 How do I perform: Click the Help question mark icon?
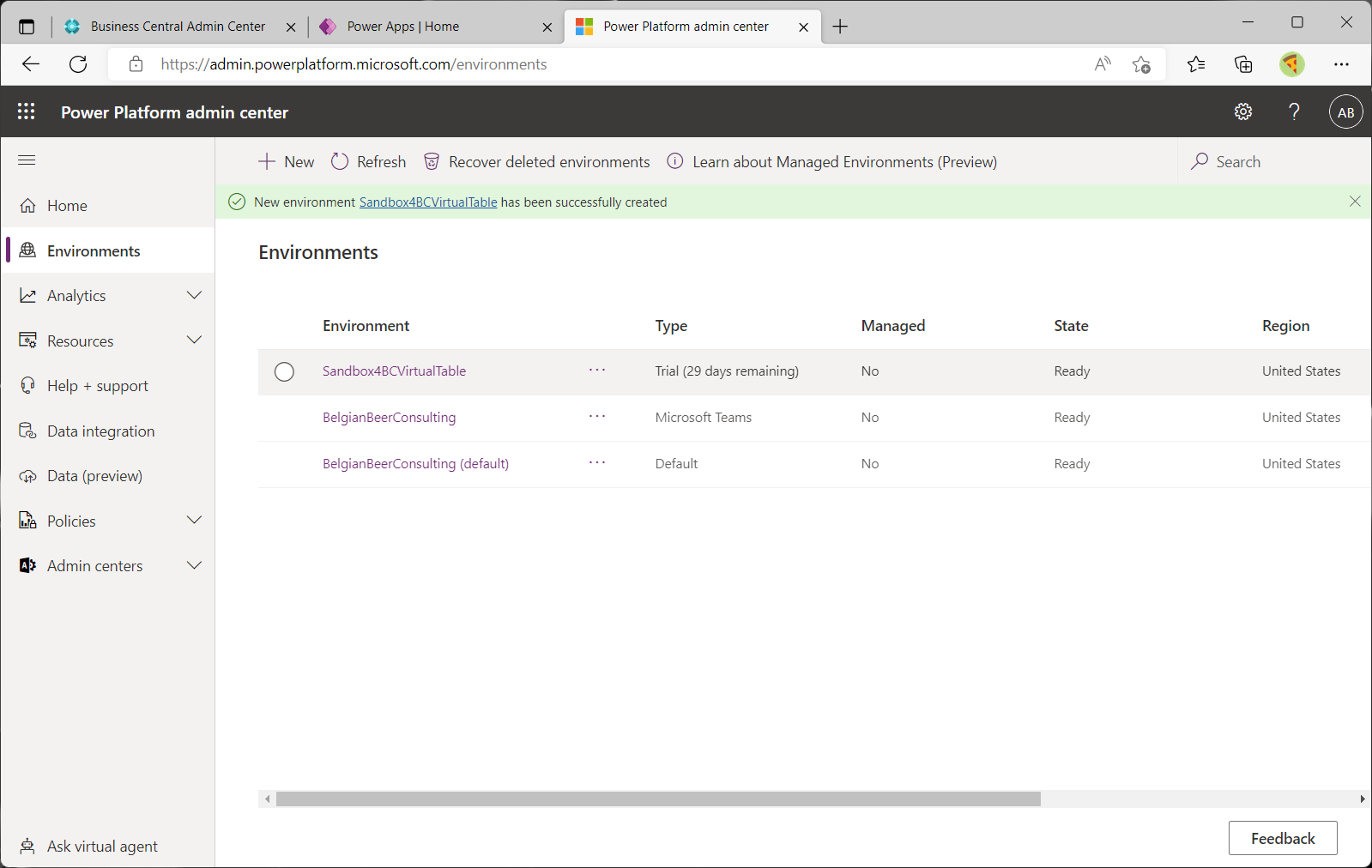1294,112
